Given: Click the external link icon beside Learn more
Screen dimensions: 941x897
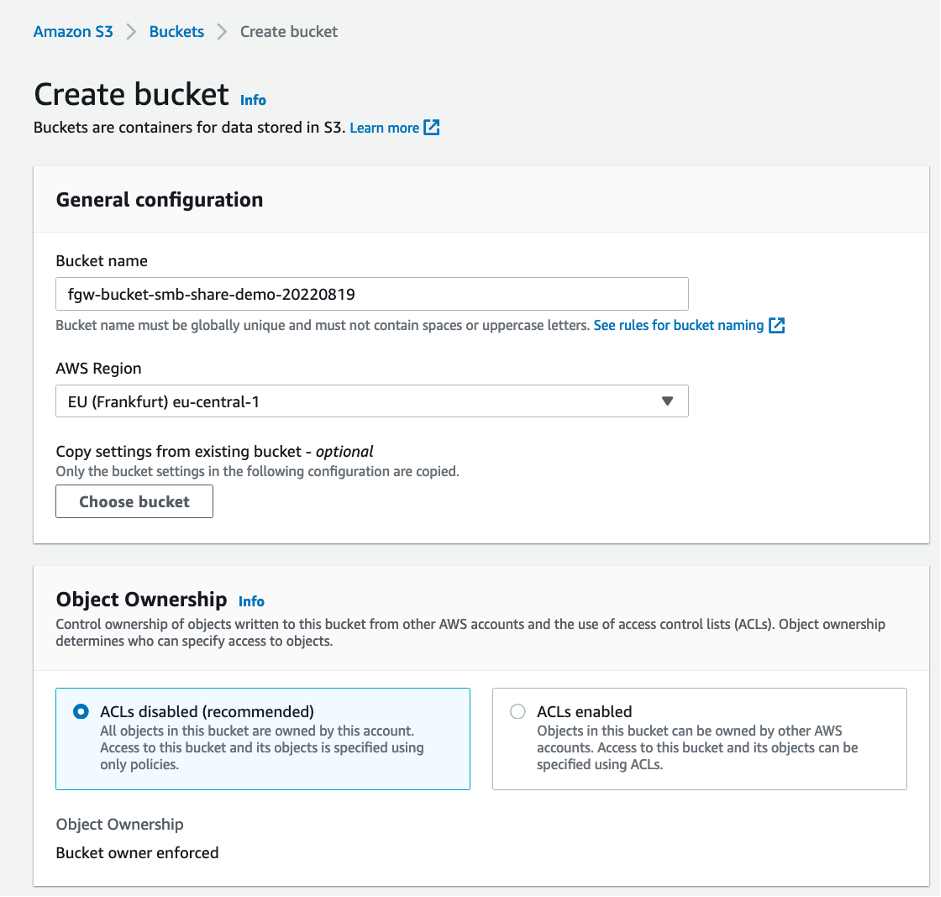Looking at the screenshot, I should click(431, 127).
